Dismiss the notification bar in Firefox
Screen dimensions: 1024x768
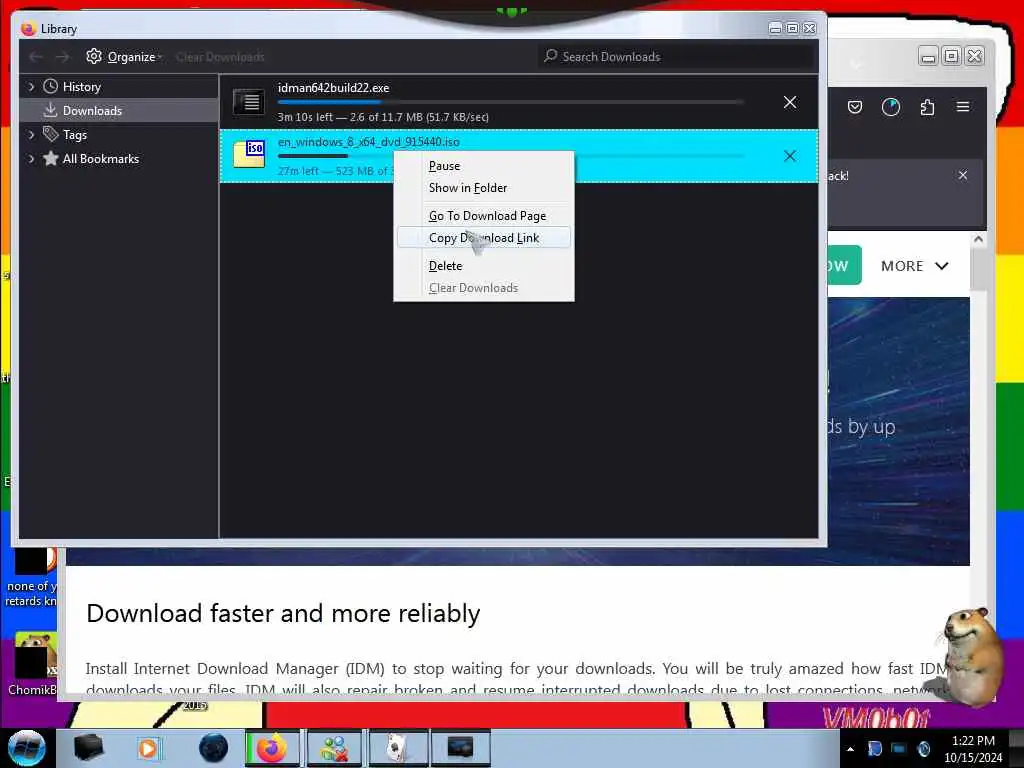(963, 175)
